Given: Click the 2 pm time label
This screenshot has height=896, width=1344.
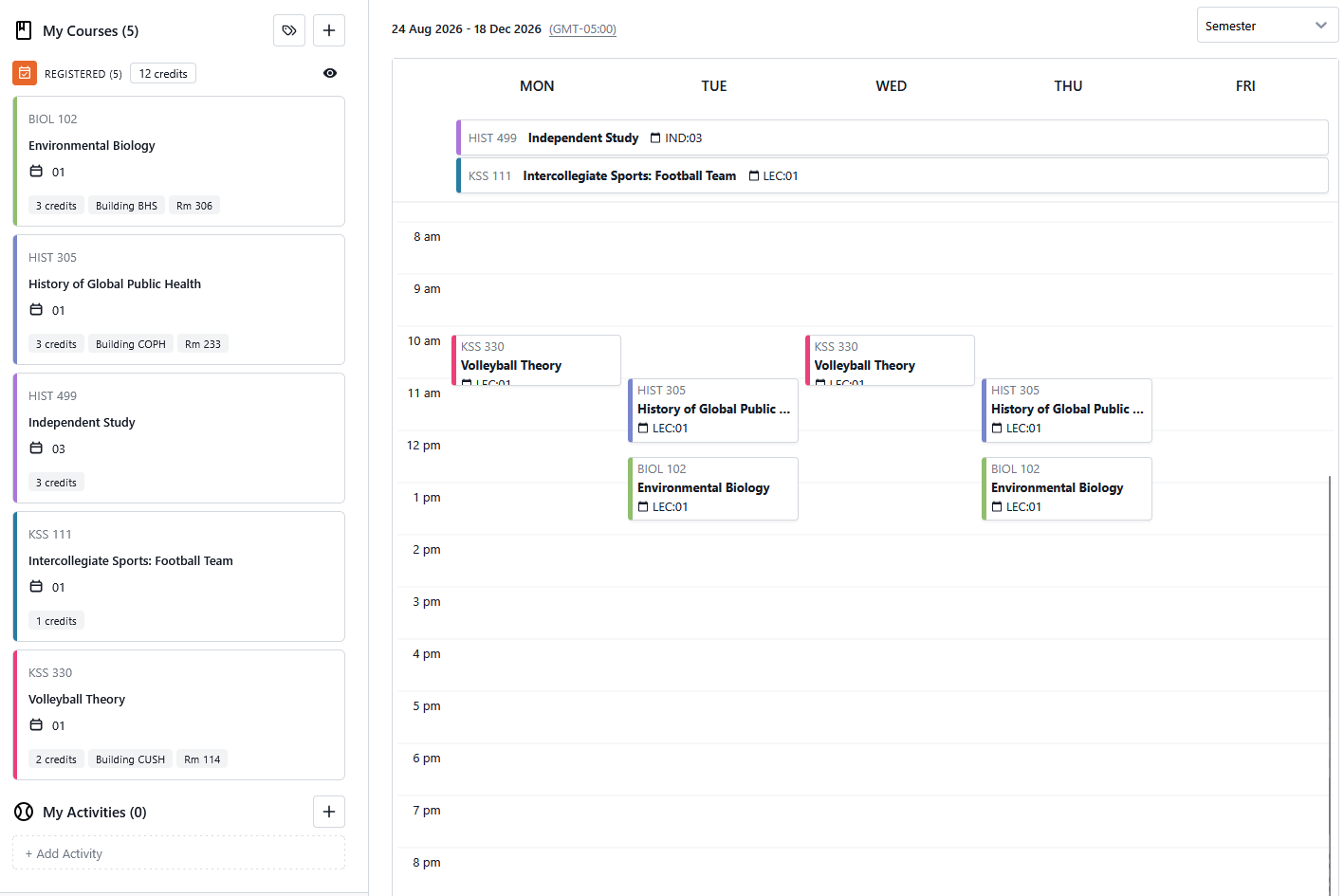Looking at the screenshot, I should pyautogui.click(x=427, y=550).
